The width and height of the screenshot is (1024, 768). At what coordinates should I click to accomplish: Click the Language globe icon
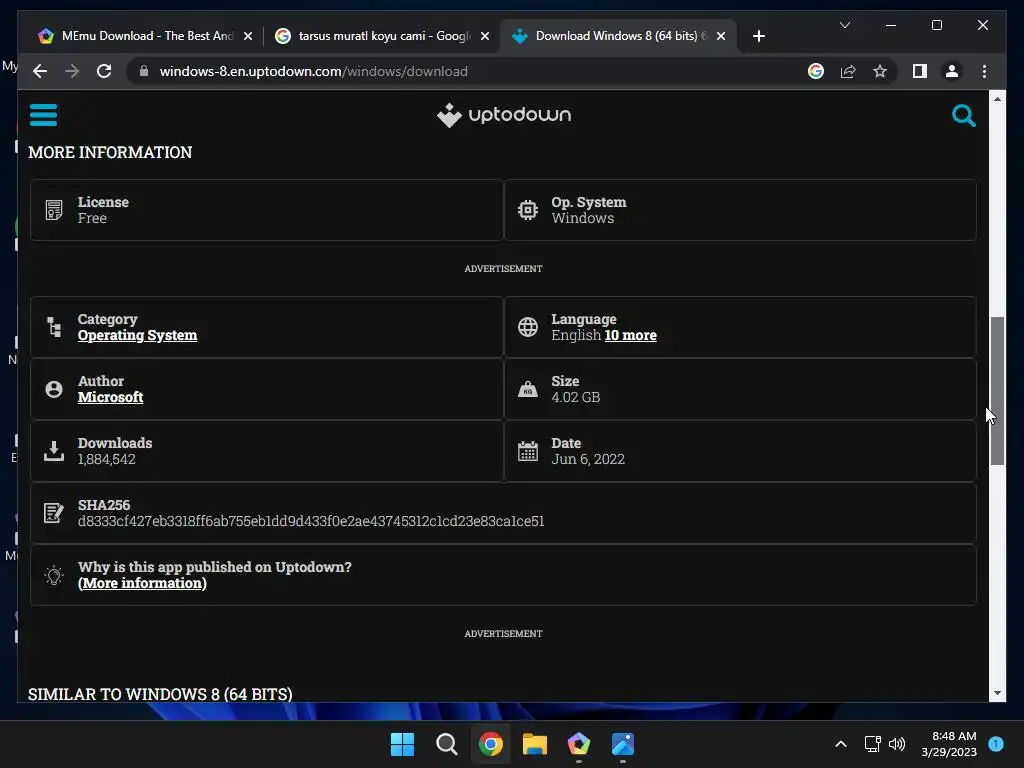pos(528,327)
